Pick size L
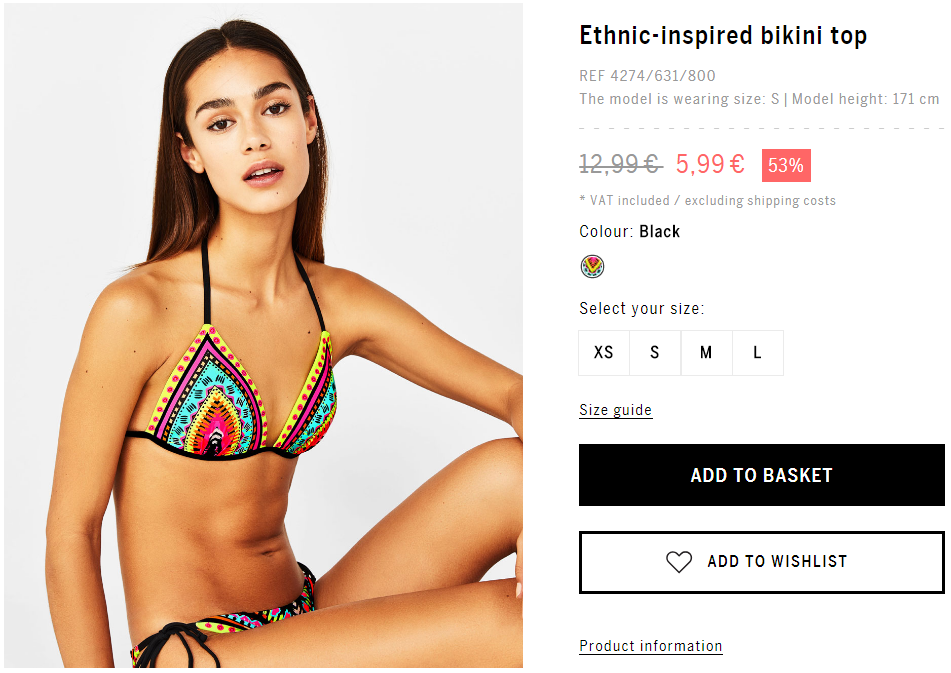The height and width of the screenshot is (673, 951). click(758, 353)
